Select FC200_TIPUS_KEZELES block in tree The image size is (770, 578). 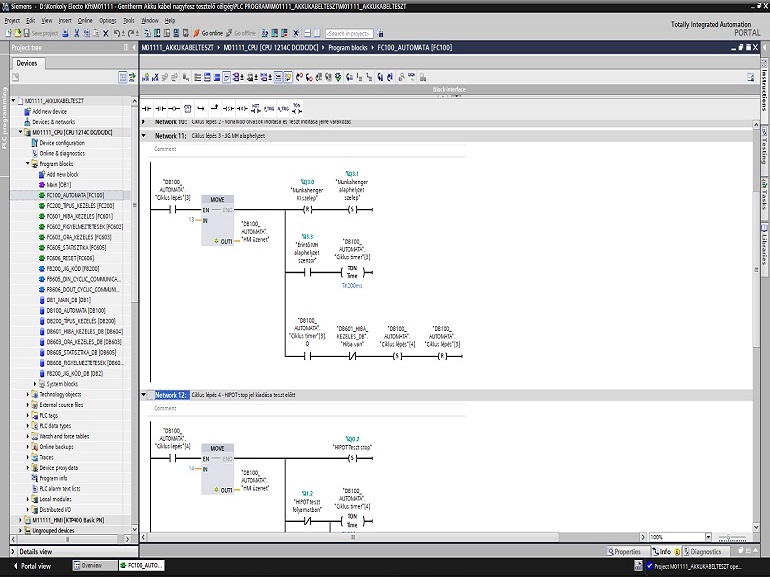pos(80,206)
